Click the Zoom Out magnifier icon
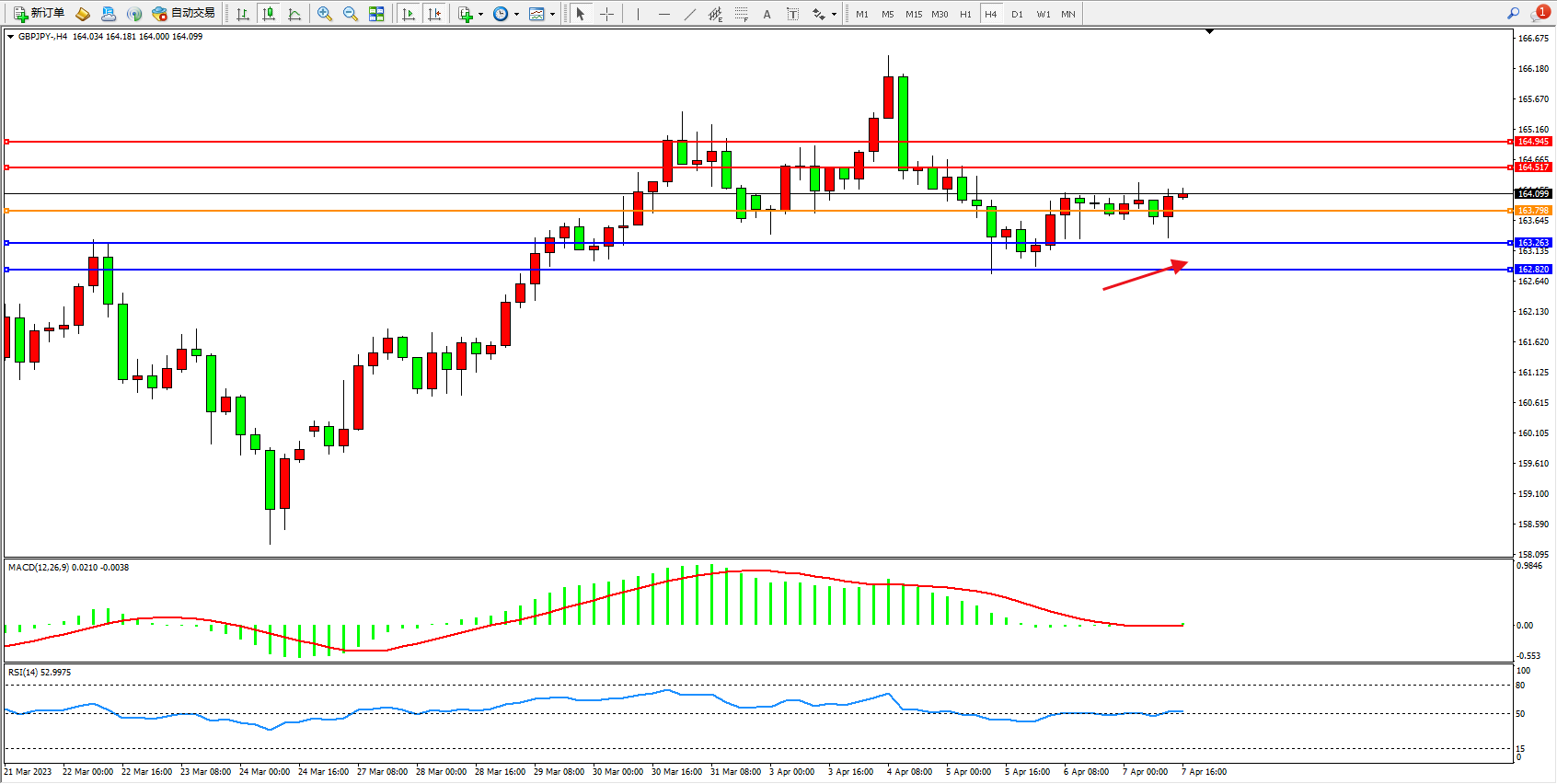The image size is (1557, 784). (350, 14)
